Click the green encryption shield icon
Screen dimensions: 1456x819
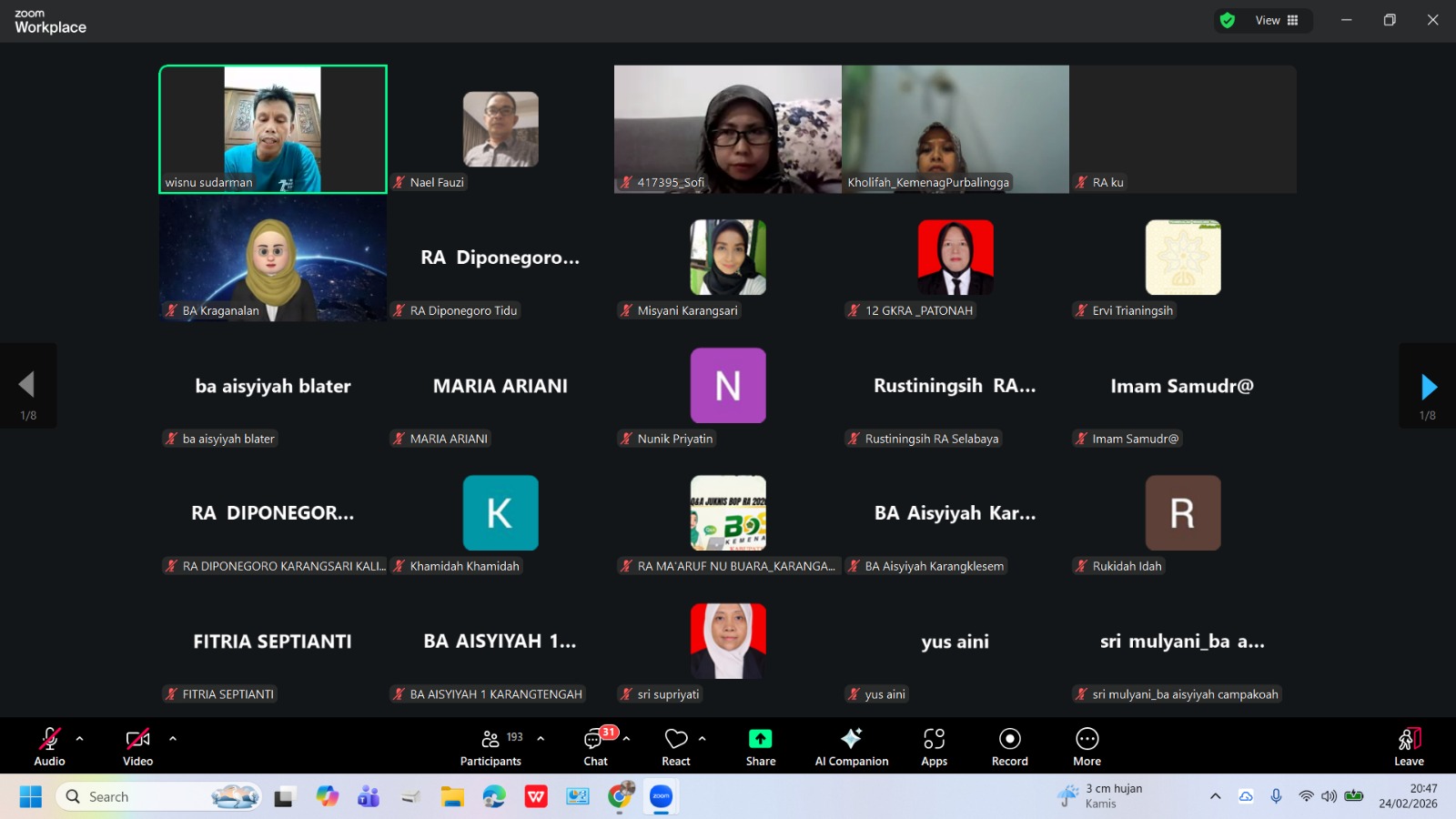click(1228, 21)
